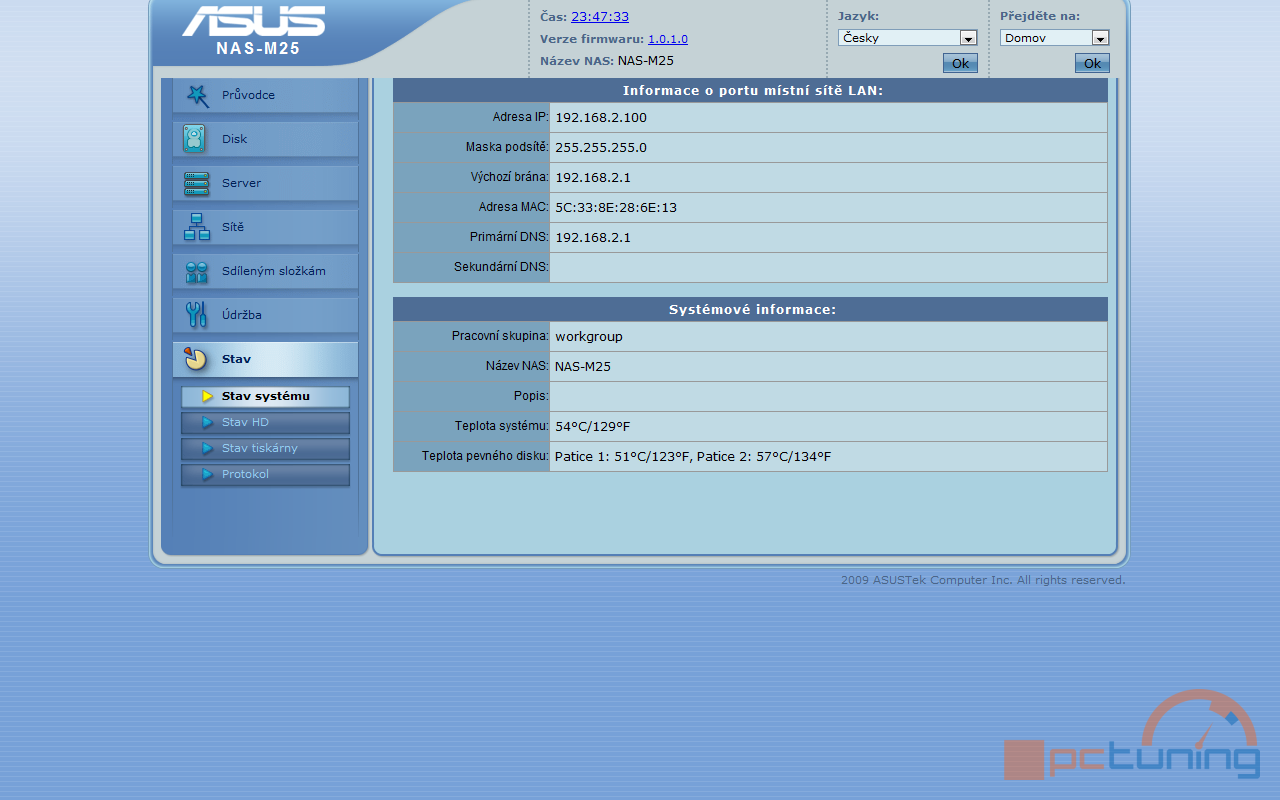
Task: Click the blue arrow beside Stav tiskárny
Action: click(x=208, y=448)
